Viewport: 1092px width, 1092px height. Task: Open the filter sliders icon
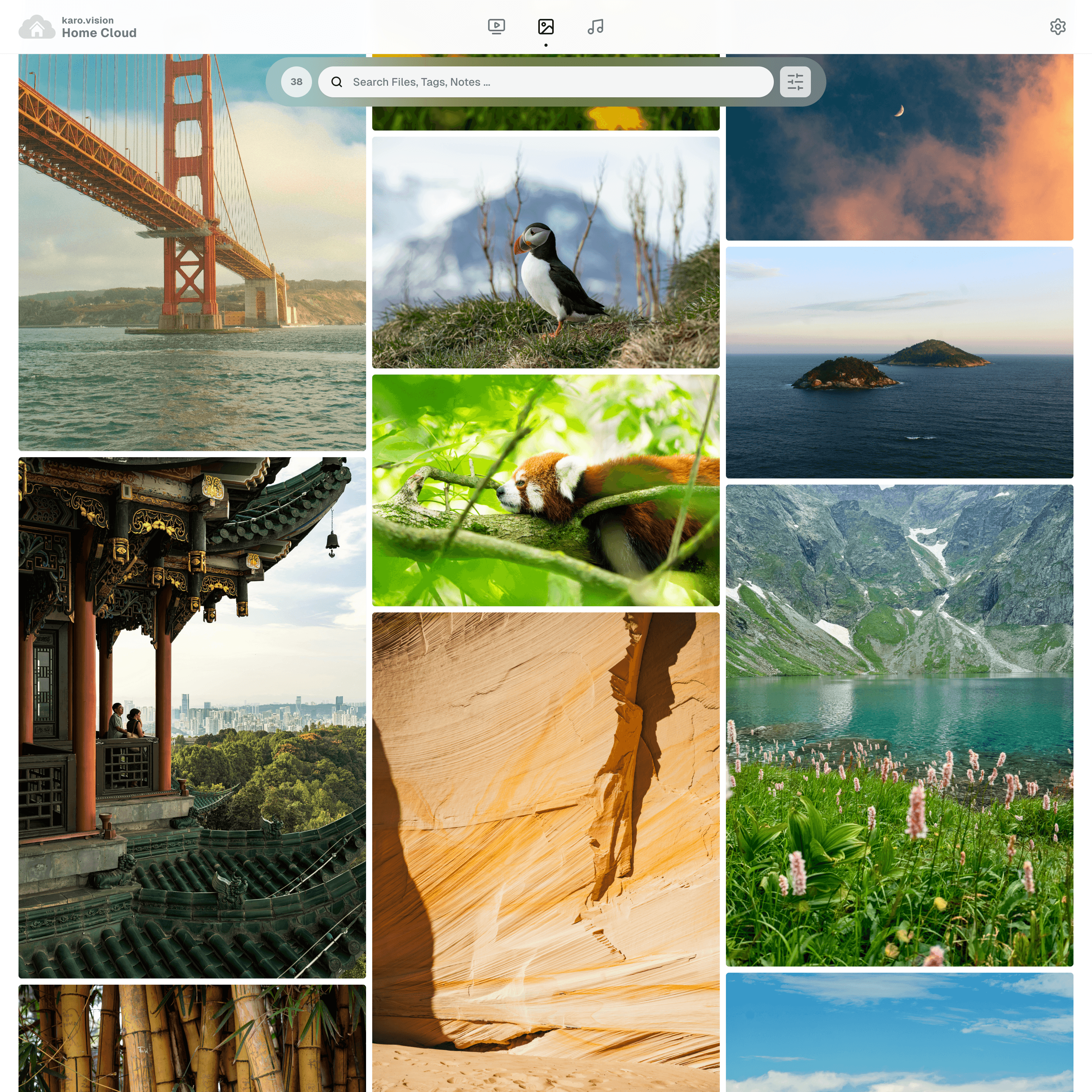point(795,81)
